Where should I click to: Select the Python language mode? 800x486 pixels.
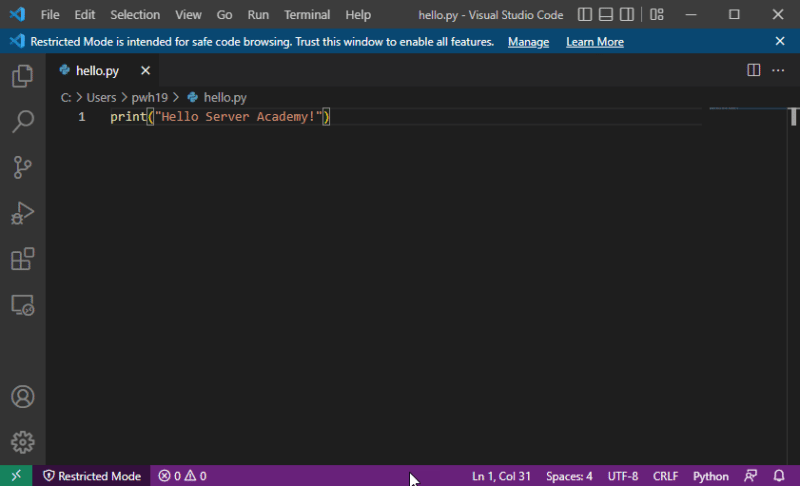click(x=710, y=476)
